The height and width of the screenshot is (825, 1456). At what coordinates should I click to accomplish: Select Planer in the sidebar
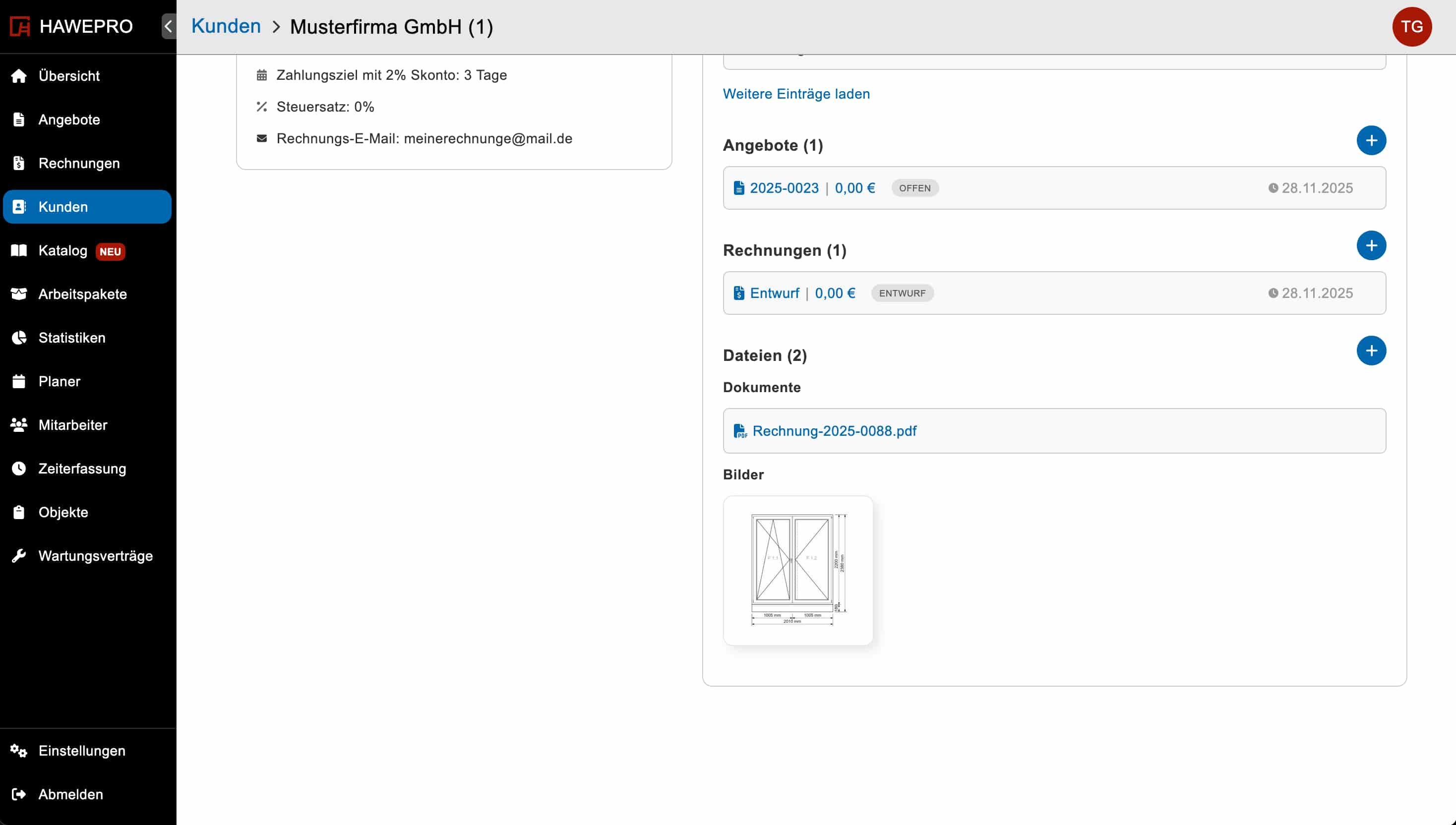click(59, 381)
